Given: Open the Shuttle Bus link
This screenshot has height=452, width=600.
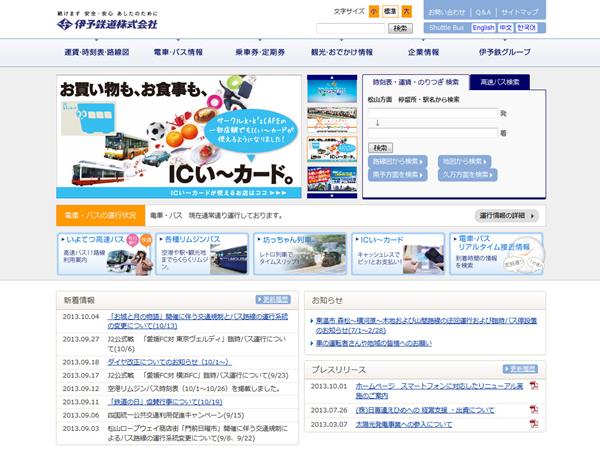Looking at the screenshot, I should [x=447, y=28].
